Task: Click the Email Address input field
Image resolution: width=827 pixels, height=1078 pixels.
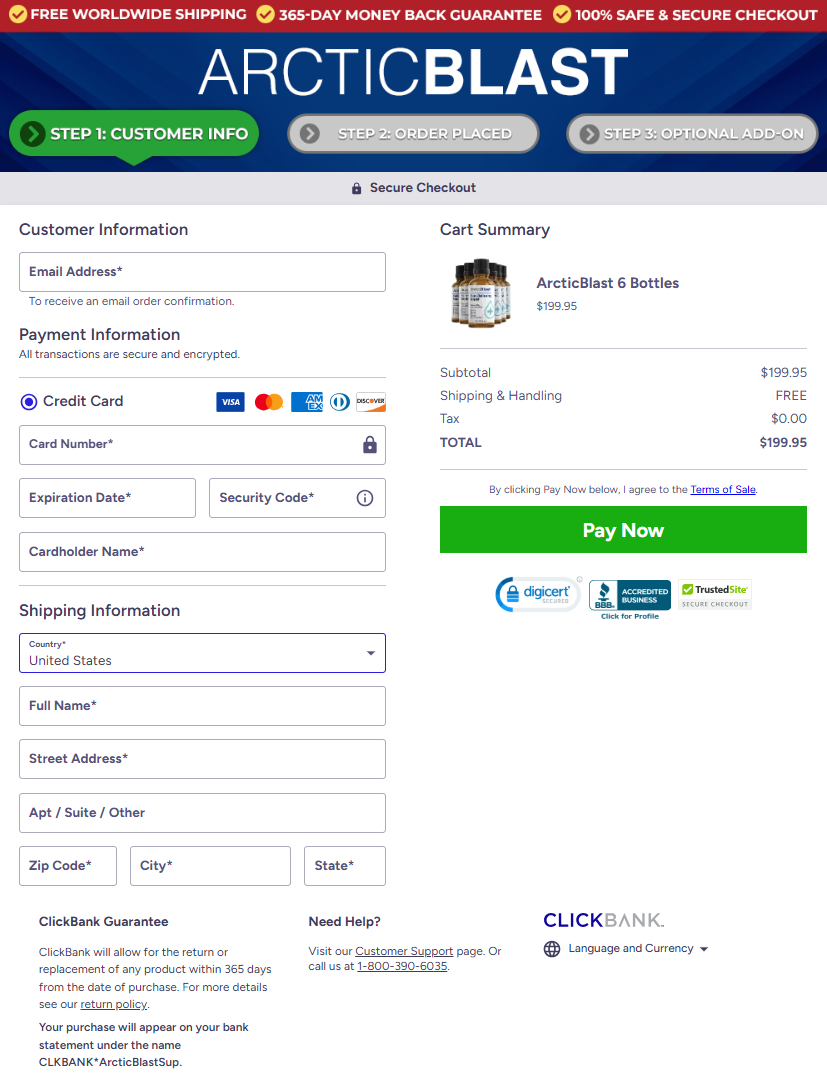Action: coord(202,272)
